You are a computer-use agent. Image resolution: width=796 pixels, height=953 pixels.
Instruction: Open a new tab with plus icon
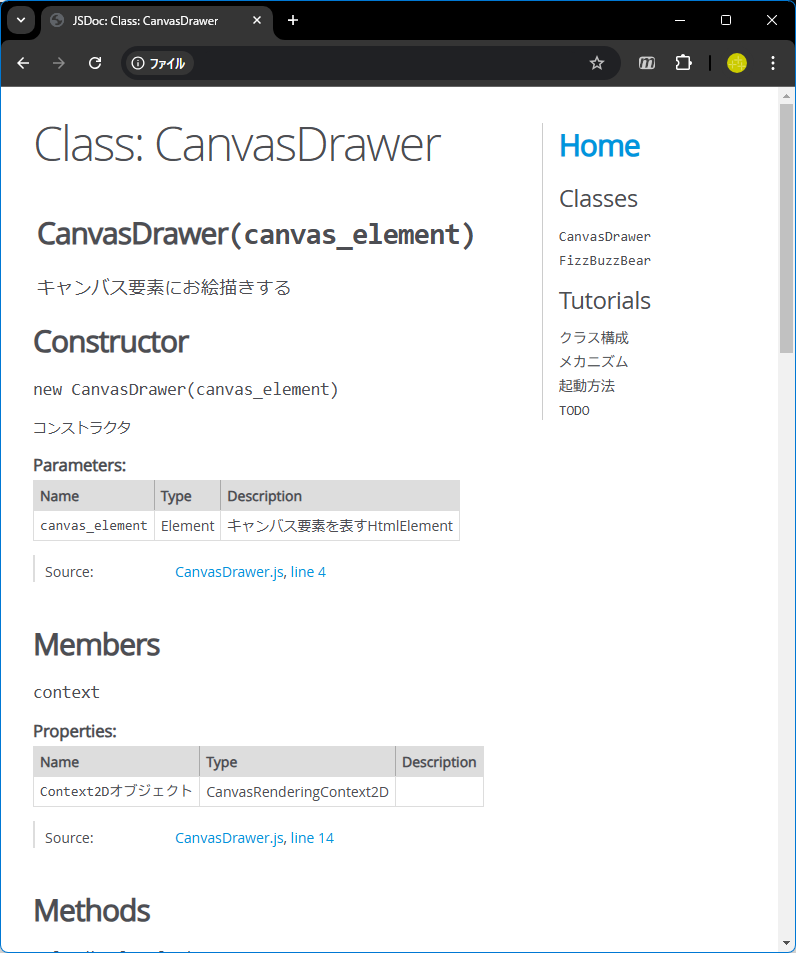coord(293,20)
